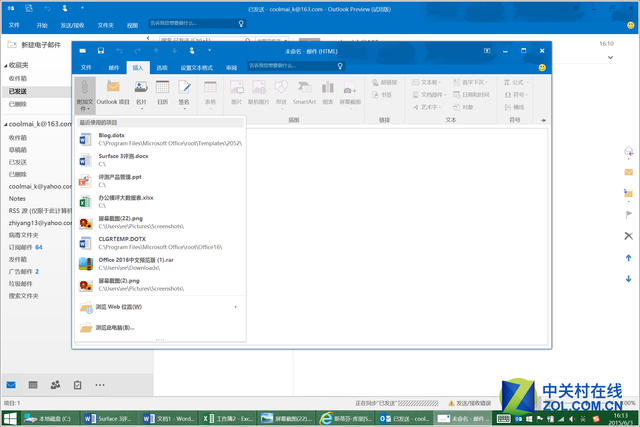The width and height of the screenshot is (640, 427).
Task: Open Send/Receive (发送/接收) tab in main Outlook
Action: tap(72, 25)
